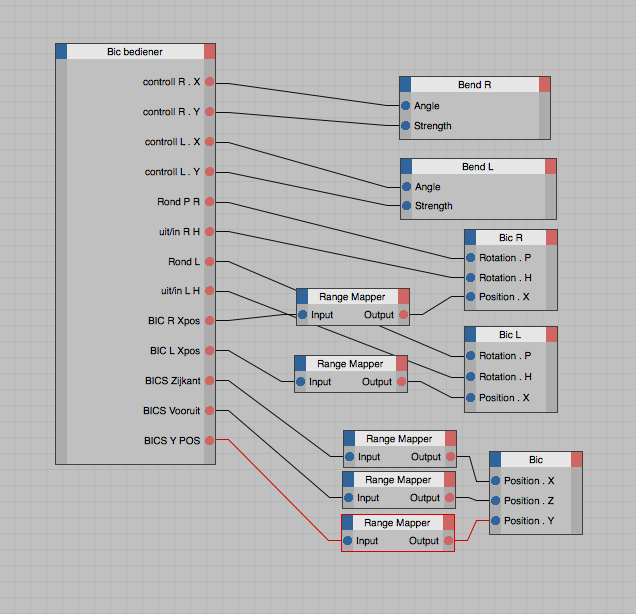Select the BIC L Xpos output port
The height and width of the screenshot is (614, 636).
click(209, 350)
